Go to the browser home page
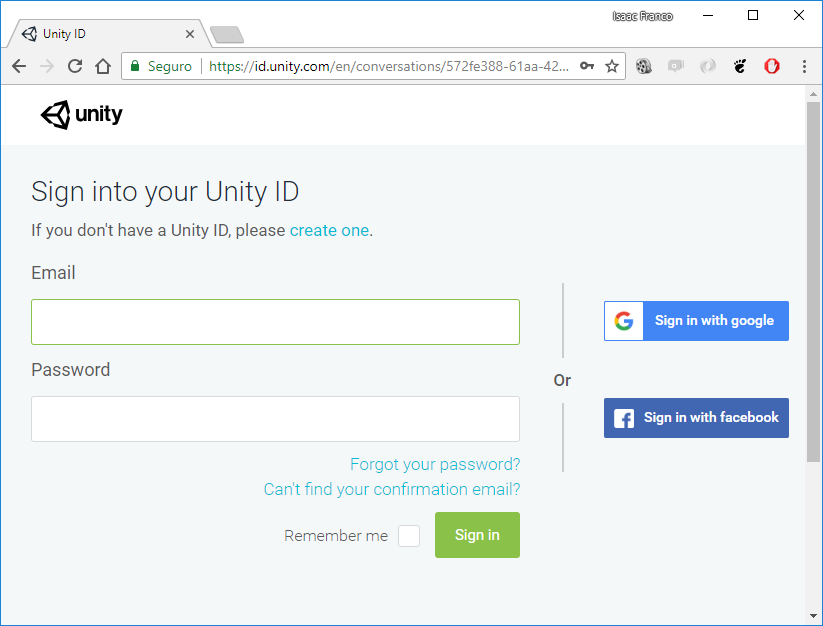This screenshot has width=823, height=626. (103, 66)
